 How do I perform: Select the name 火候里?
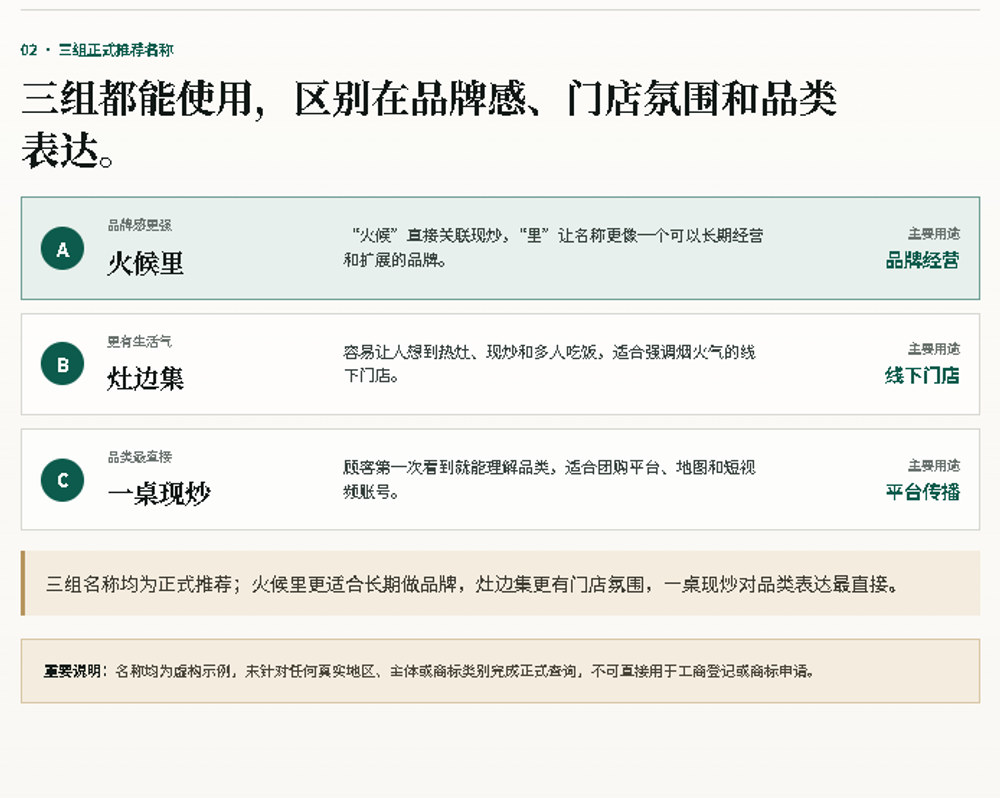[x=145, y=263]
